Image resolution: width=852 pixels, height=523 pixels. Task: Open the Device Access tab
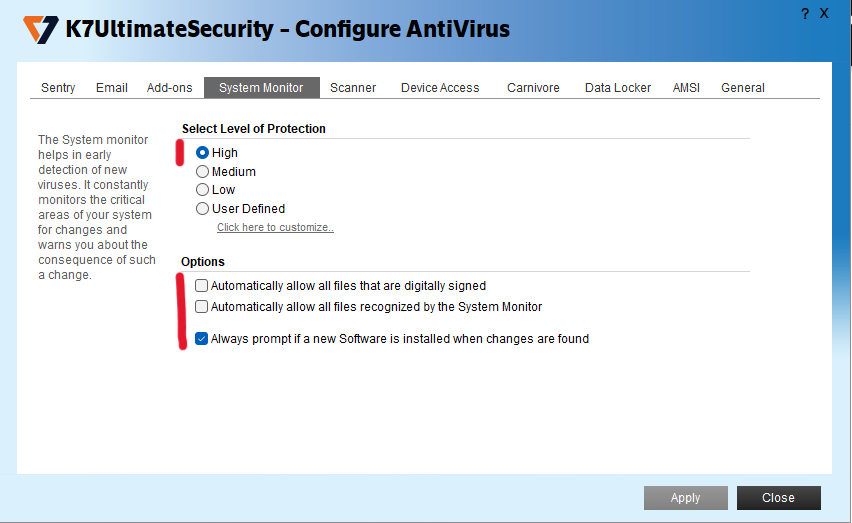pos(440,88)
